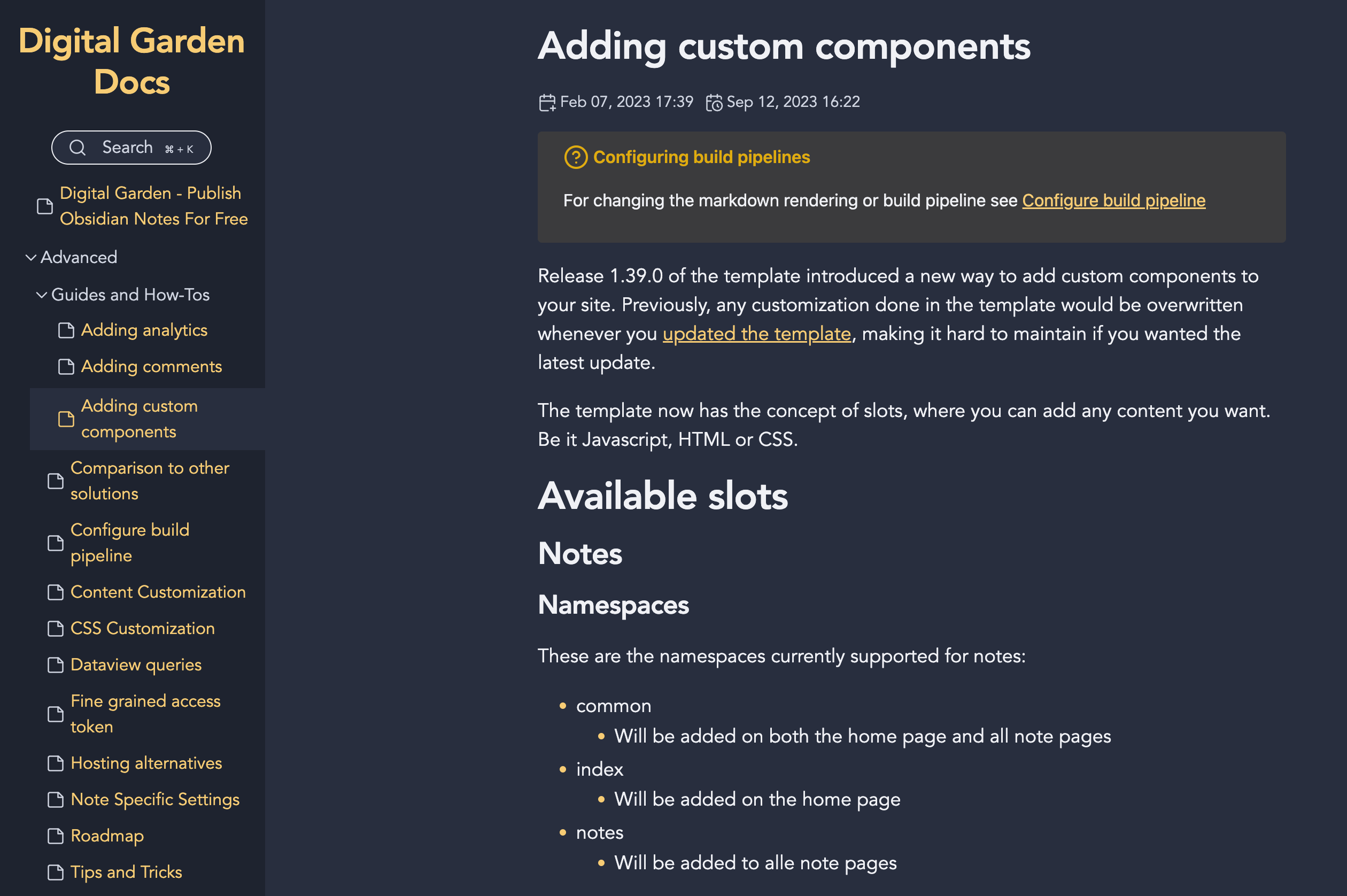The width and height of the screenshot is (1347, 896).
Task: Collapse the Guides and How-Tos chevron
Action: (42, 295)
